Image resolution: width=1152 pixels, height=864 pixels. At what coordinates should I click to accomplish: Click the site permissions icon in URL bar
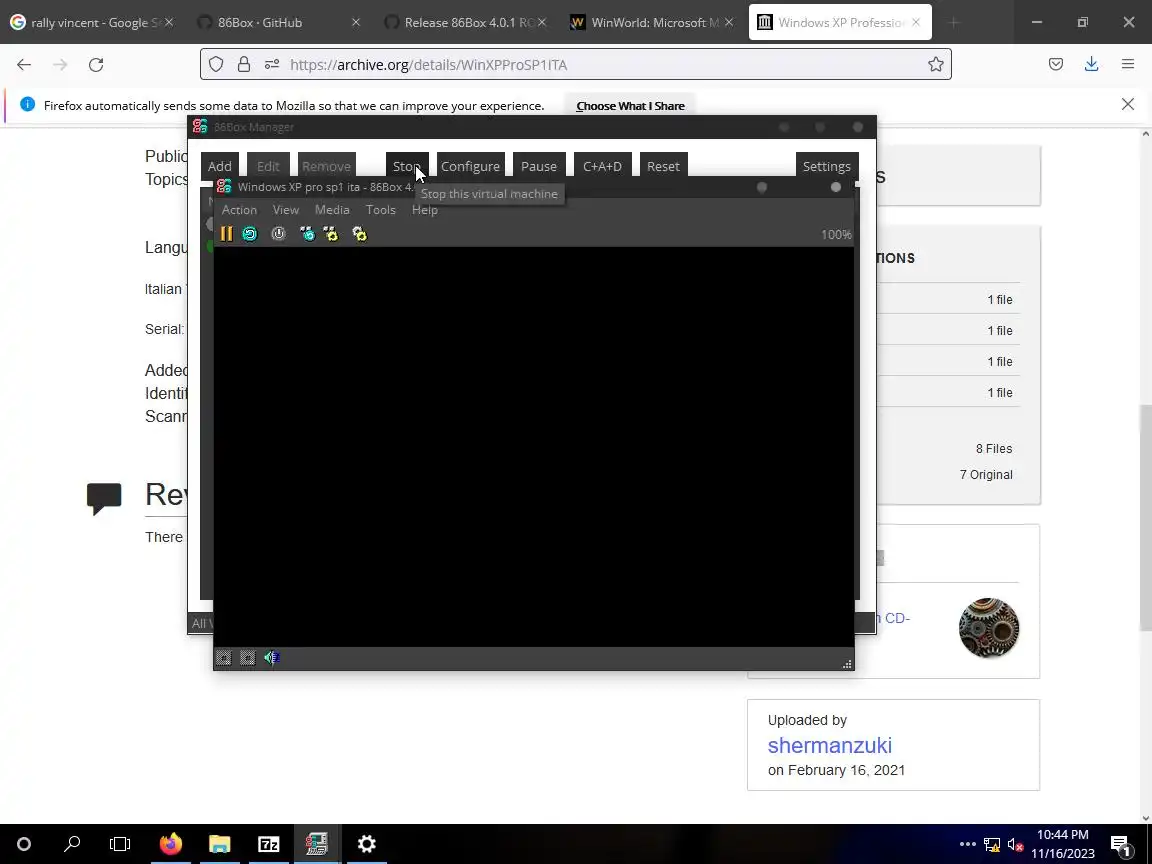point(272,65)
